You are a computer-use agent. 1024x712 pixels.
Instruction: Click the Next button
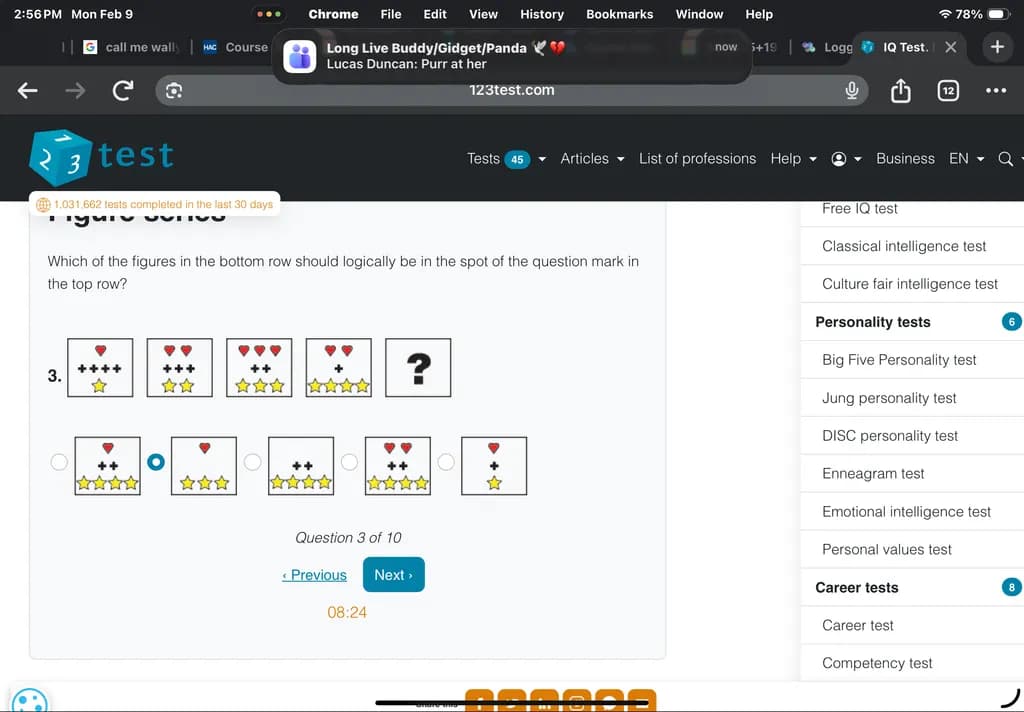pyautogui.click(x=394, y=575)
